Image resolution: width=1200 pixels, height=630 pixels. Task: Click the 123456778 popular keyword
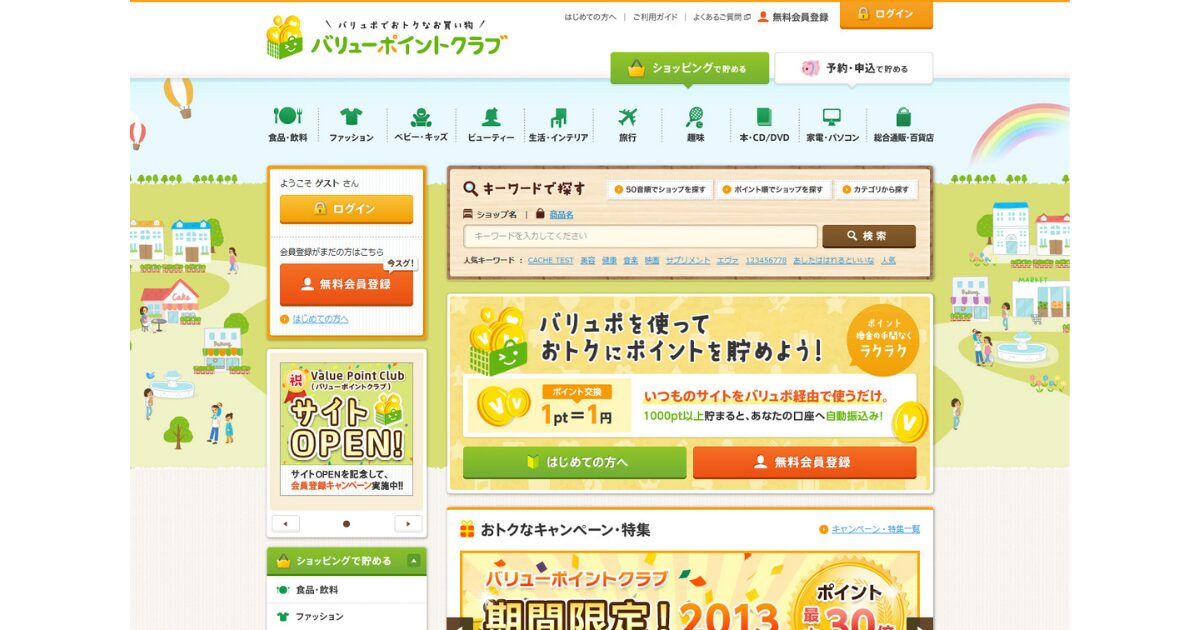point(766,260)
